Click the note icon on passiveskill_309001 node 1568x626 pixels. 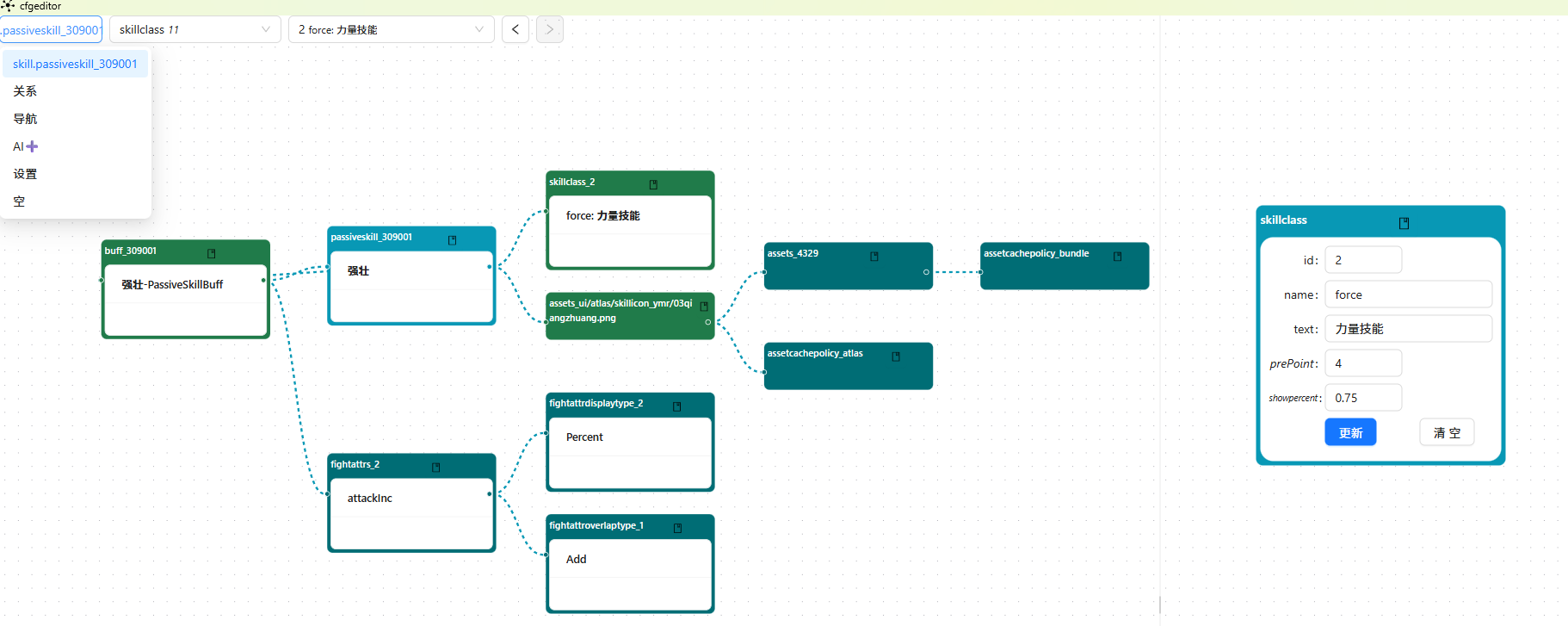[x=452, y=240]
